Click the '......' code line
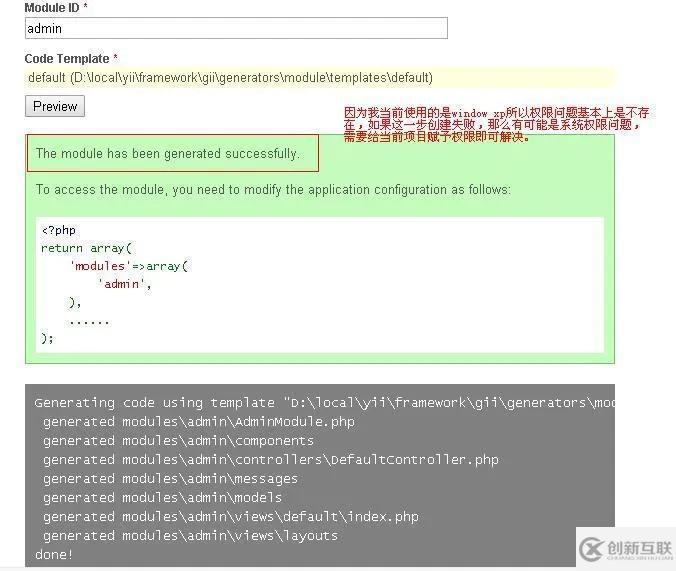Screen dimensions: 676x571 pos(89,322)
